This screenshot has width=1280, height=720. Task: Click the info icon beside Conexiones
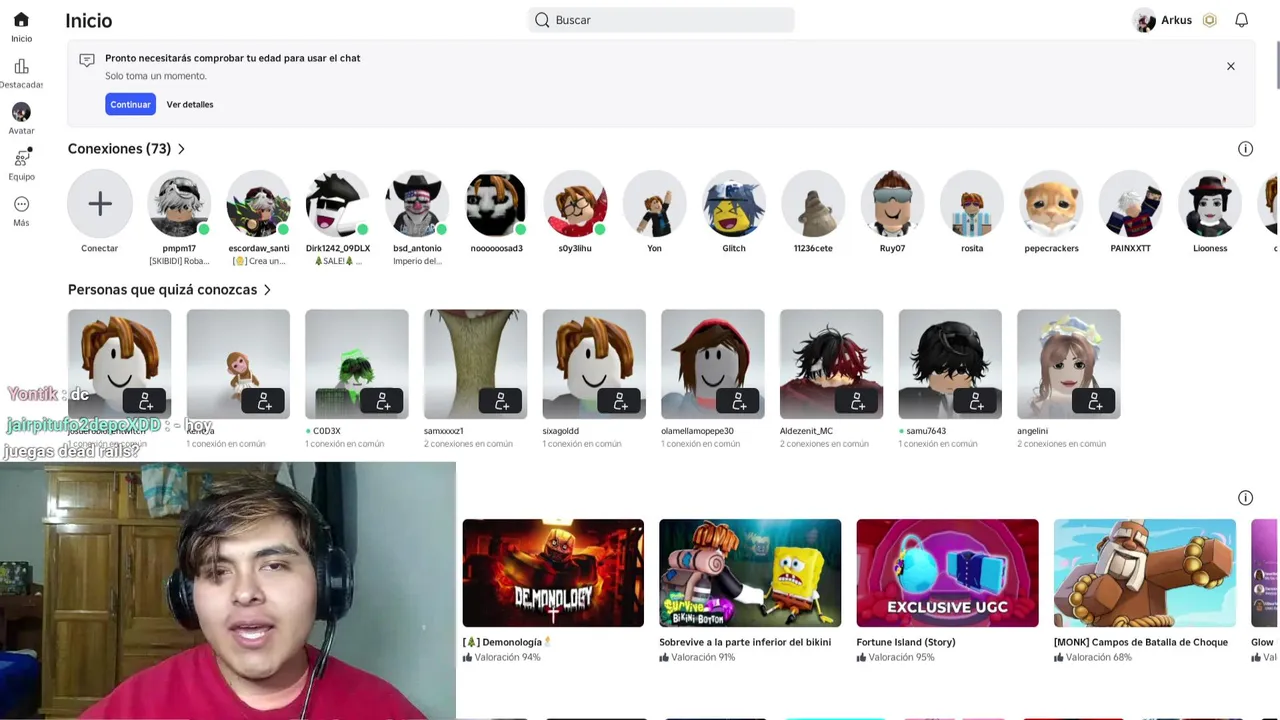[1245, 149]
